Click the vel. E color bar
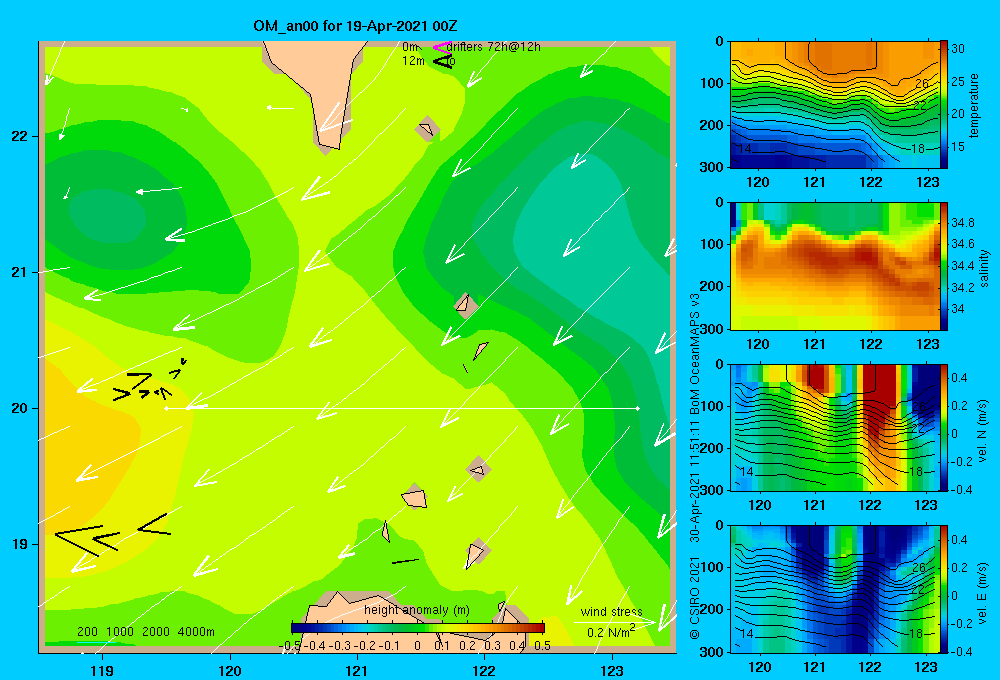1000x680 pixels. click(944, 589)
